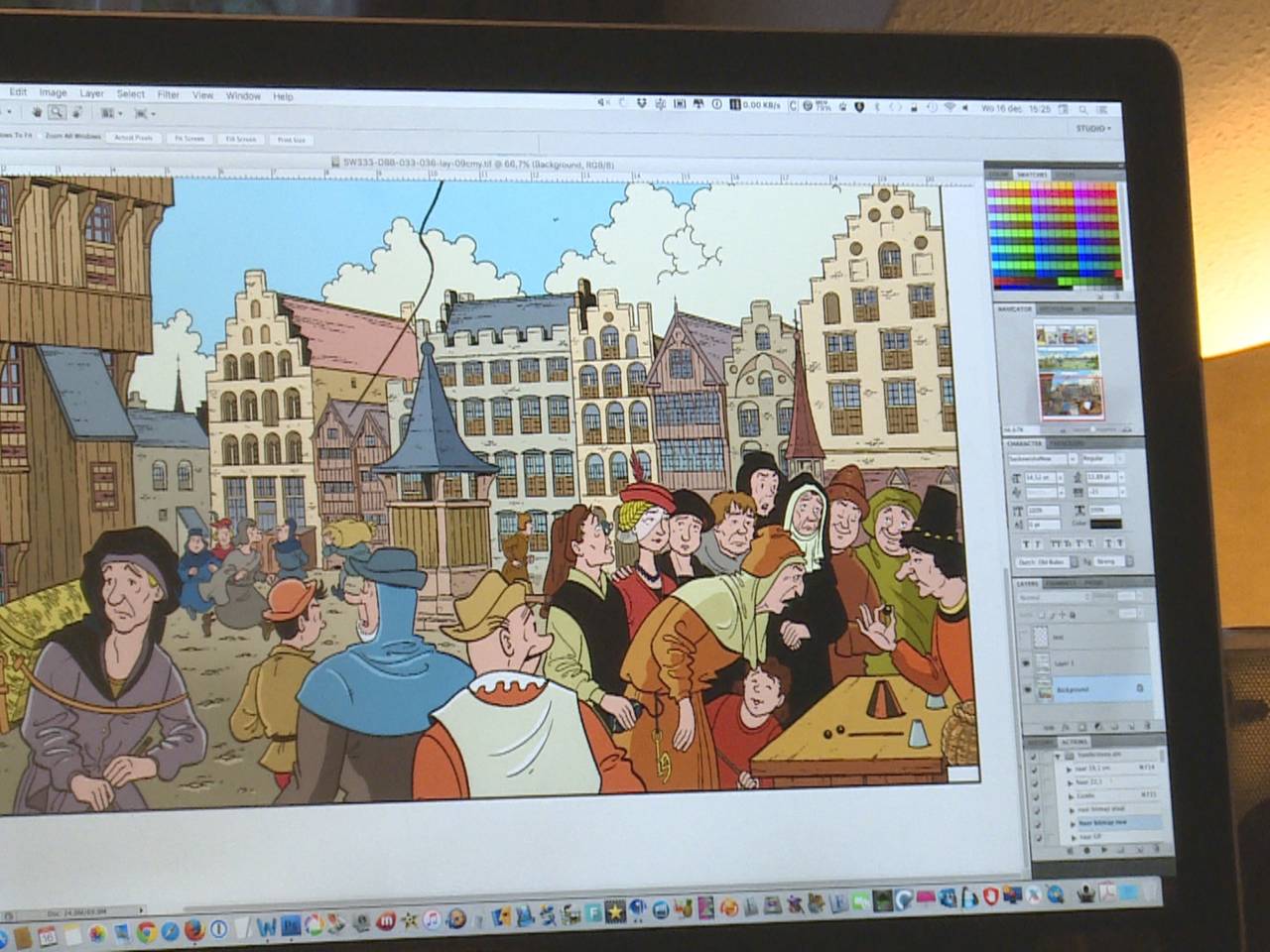The height and width of the screenshot is (952, 1270).
Task: Switch to the Swatches panel tab
Action: click(x=1032, y=175)
